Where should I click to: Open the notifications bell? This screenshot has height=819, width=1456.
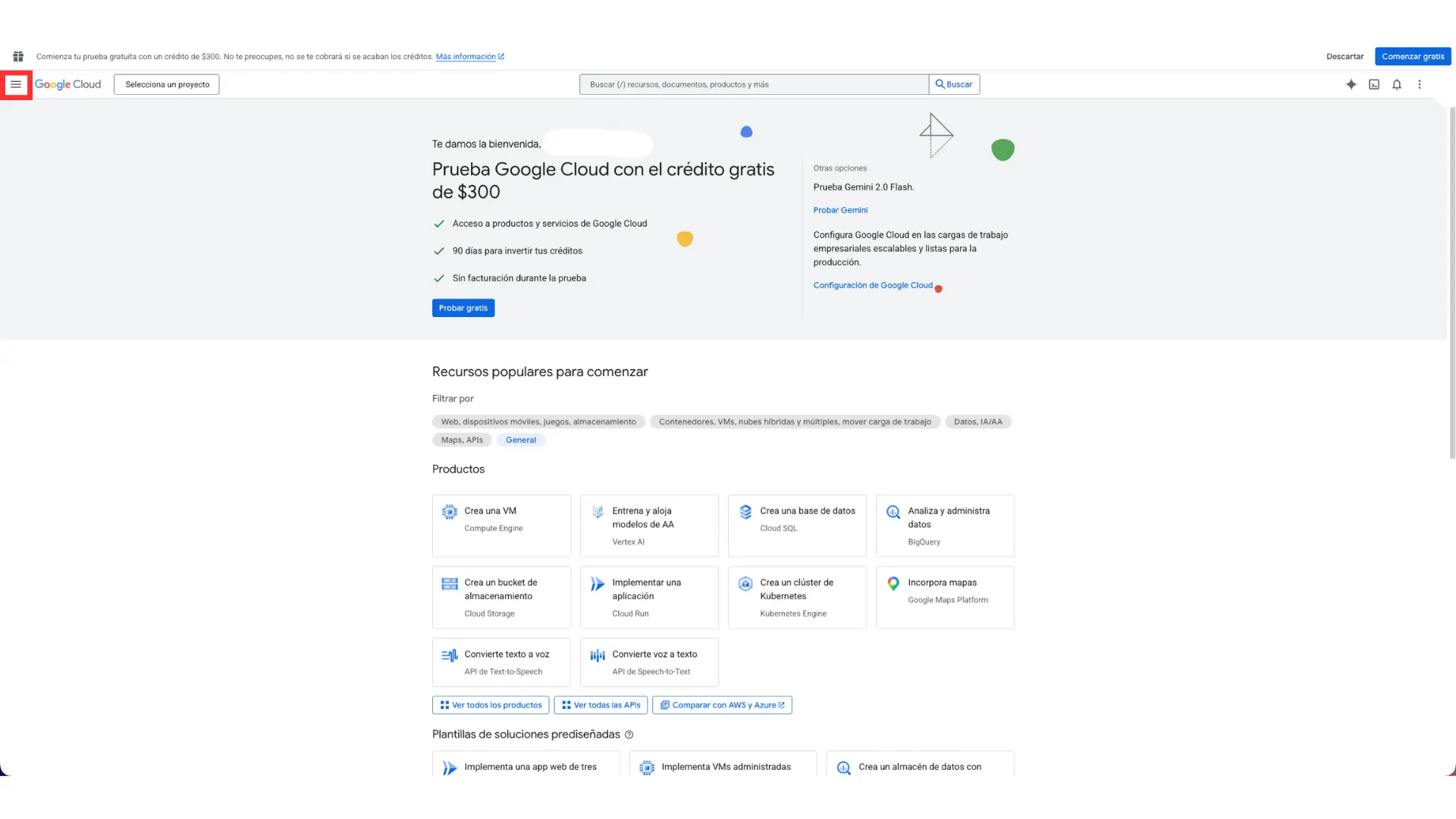tap(1396, 84)
